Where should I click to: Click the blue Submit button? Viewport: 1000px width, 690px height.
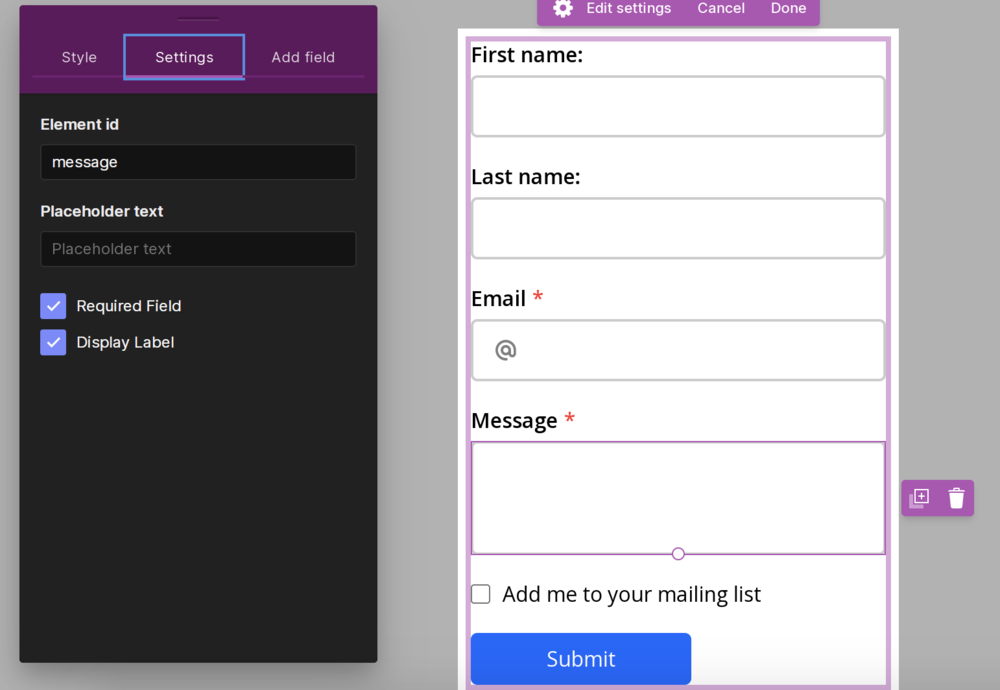tap(581, 659)
